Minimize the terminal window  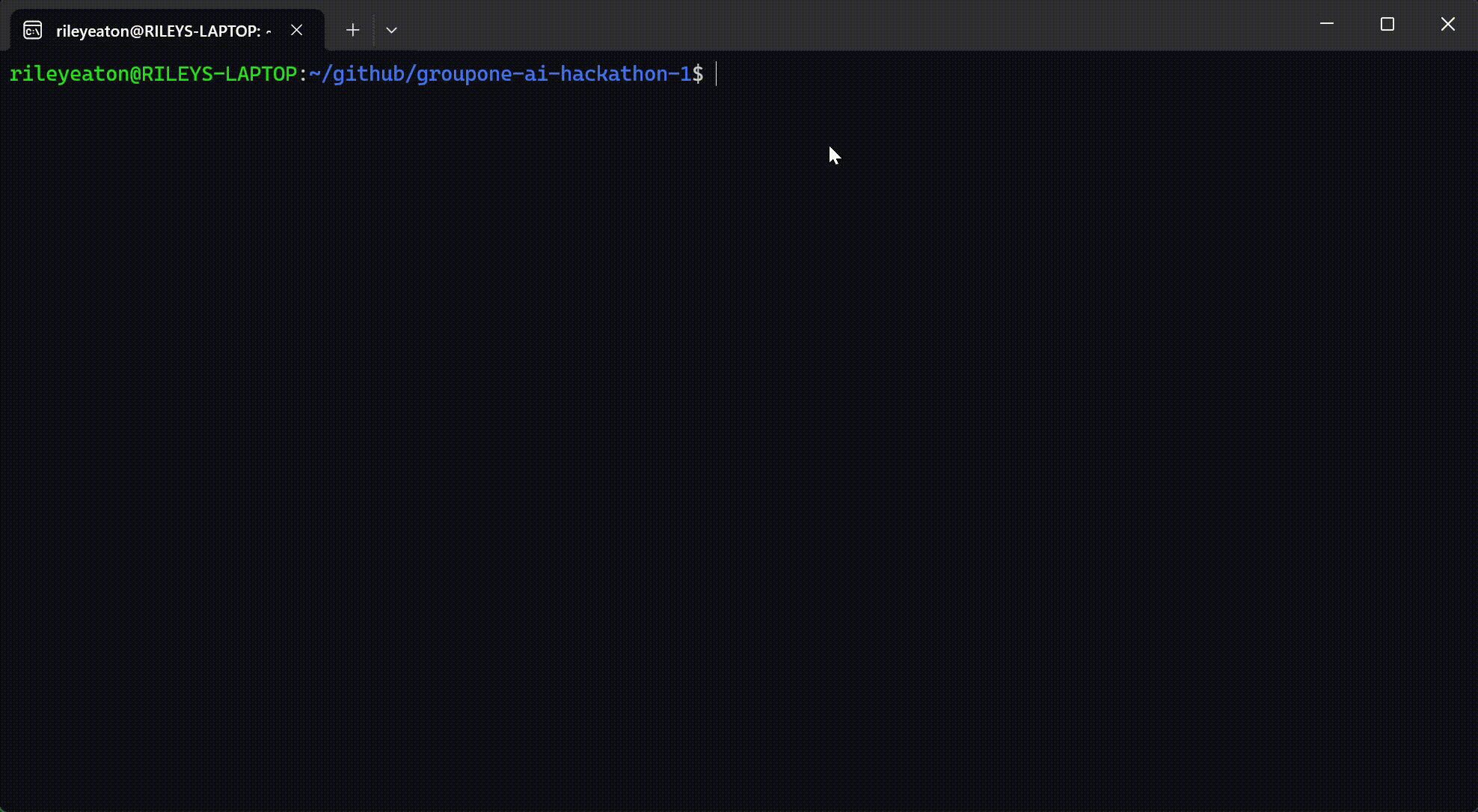coord(1327,24)
